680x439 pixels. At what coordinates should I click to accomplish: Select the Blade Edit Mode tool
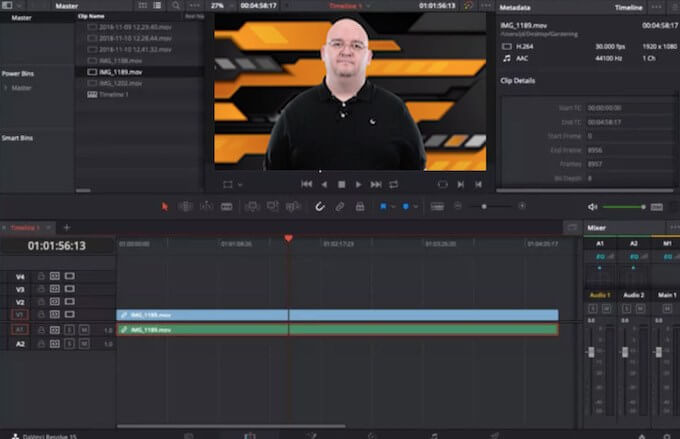tap(227, 207)
